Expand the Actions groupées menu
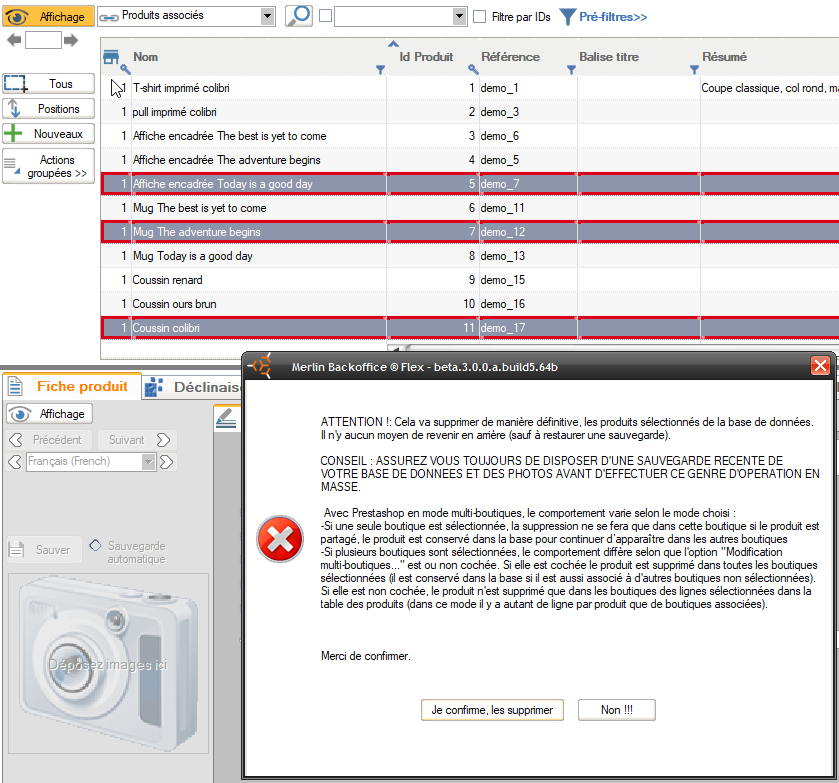 [49, 166]
